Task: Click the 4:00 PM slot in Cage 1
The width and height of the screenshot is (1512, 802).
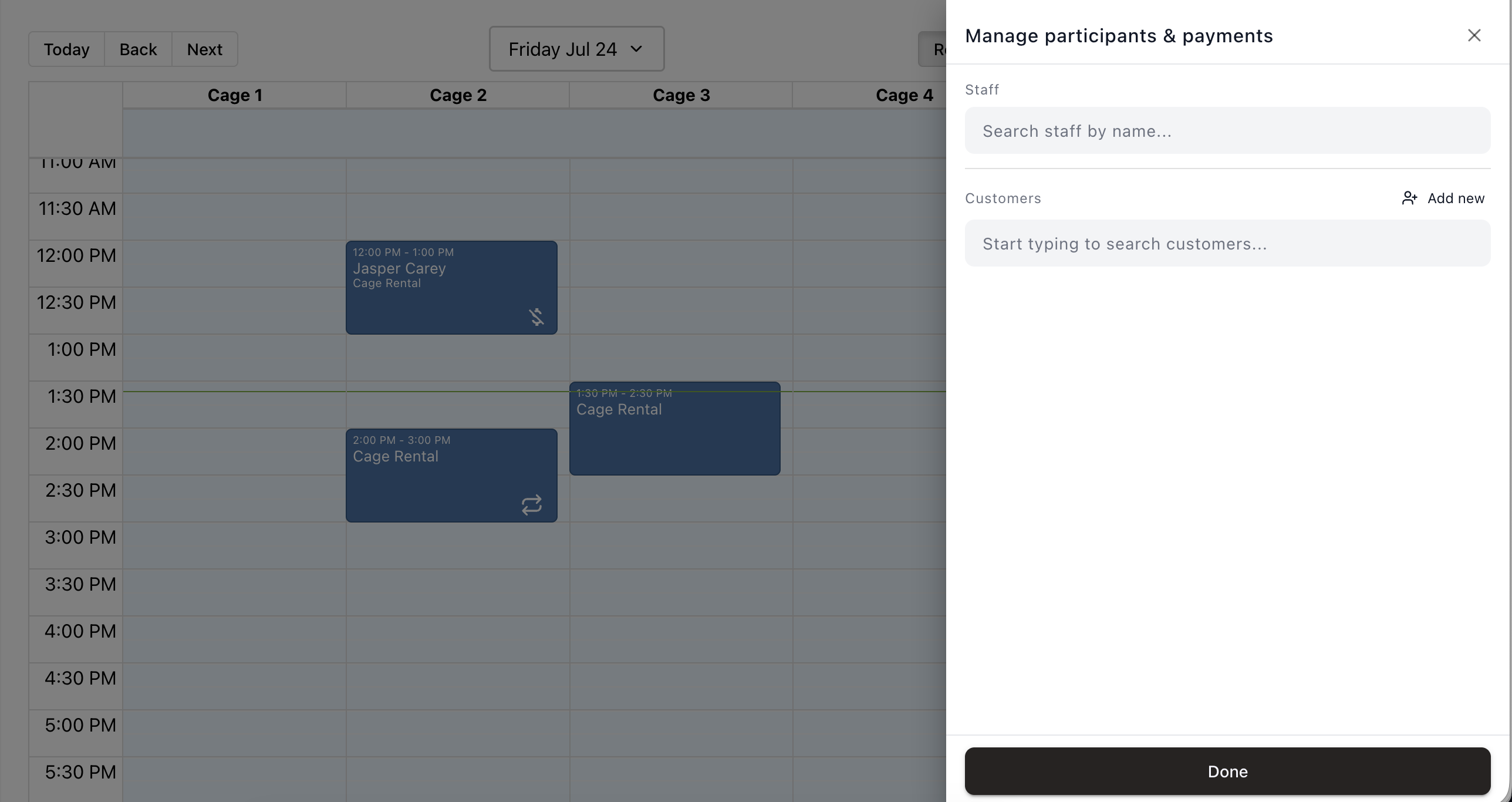Action: coord(234,639)
